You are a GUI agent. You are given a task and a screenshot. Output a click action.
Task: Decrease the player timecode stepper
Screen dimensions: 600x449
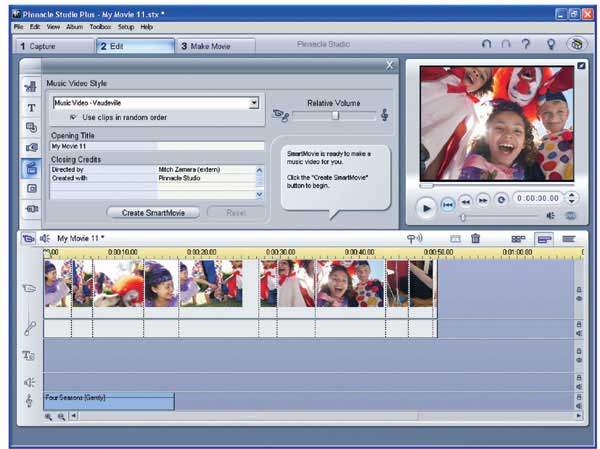point(572,201)
